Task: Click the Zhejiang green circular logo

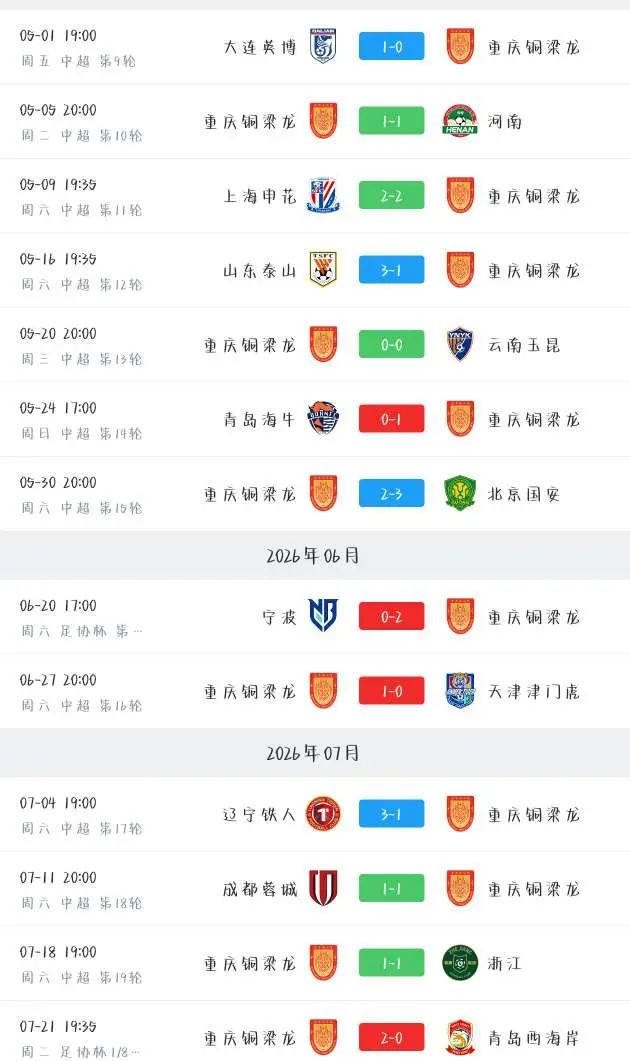Action: (x=460, y=962)
